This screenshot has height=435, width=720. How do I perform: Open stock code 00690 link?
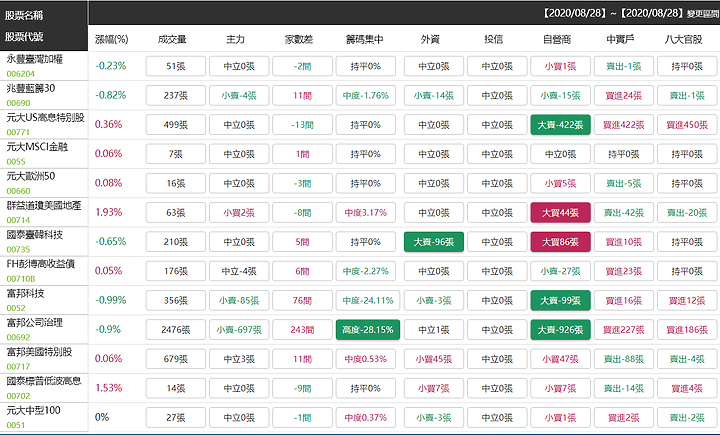click(x=18, y=103)
